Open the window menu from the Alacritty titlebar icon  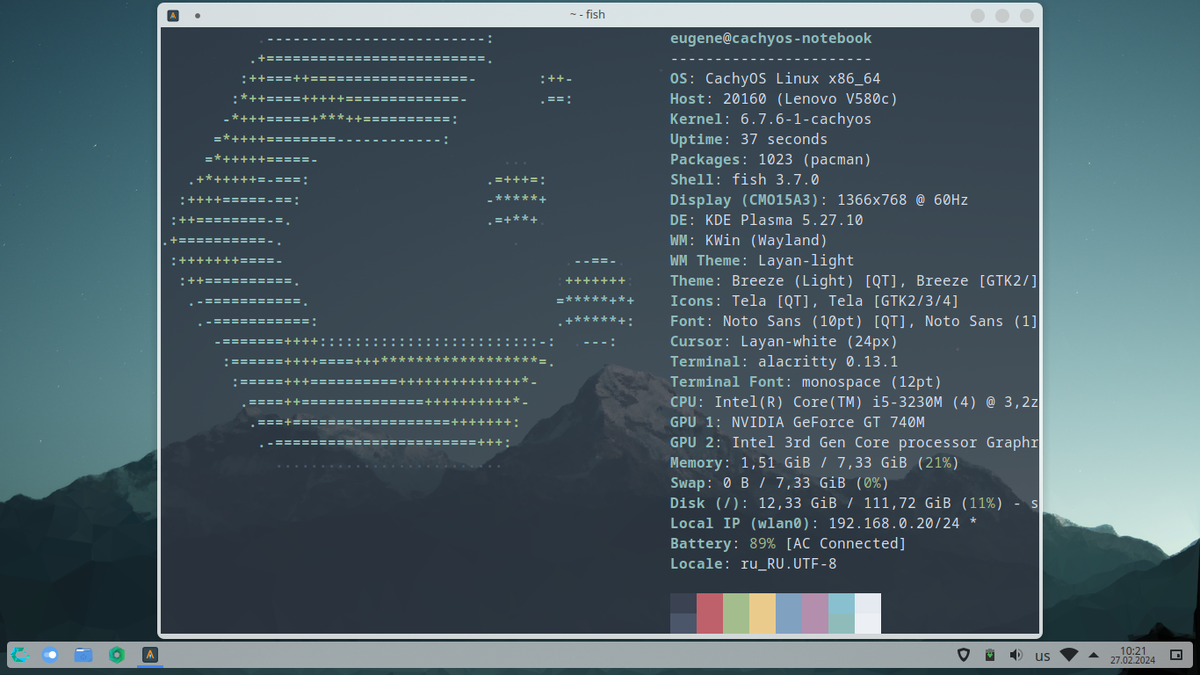click(x=173, y=15)
